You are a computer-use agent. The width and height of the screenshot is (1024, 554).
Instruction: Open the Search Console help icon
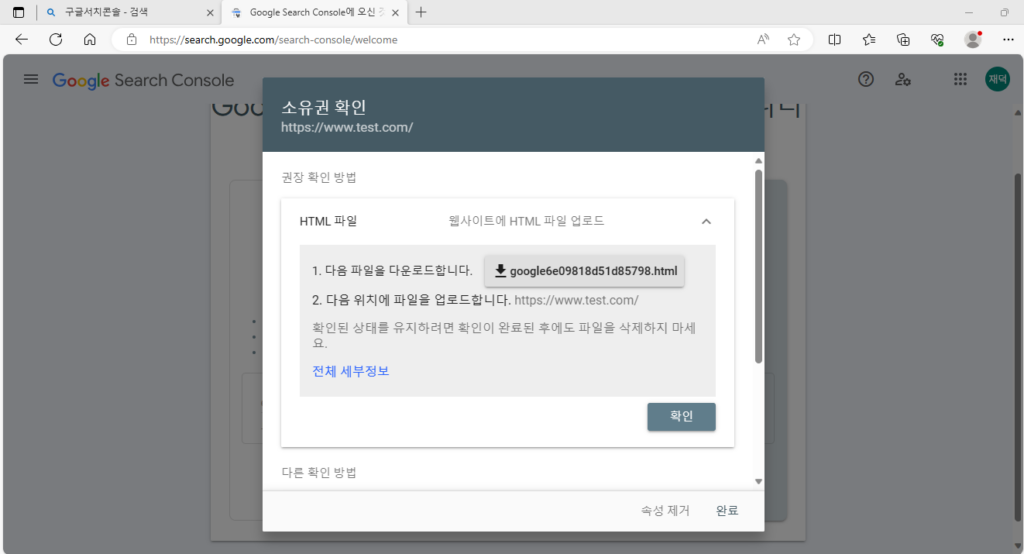866,80
